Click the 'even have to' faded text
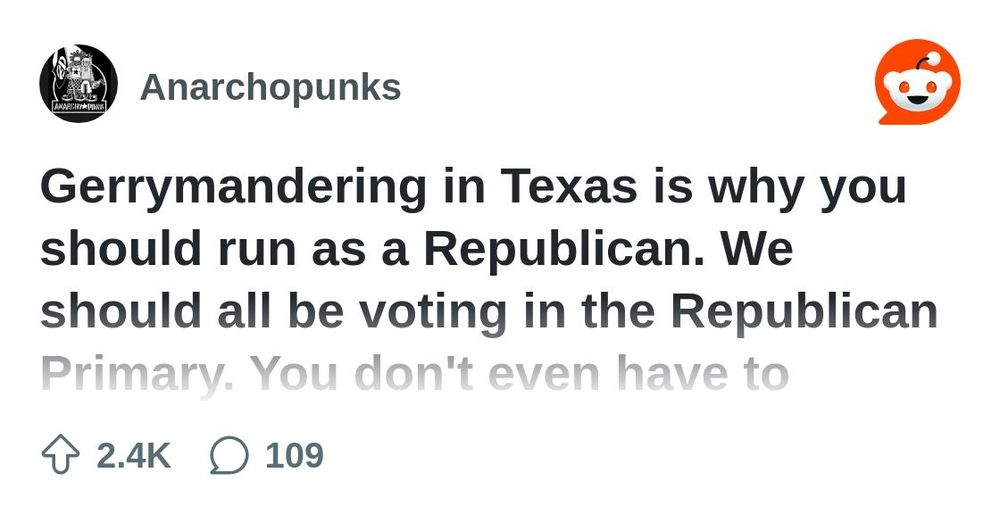The image size is (1000, 521). [x=638, y=375]
